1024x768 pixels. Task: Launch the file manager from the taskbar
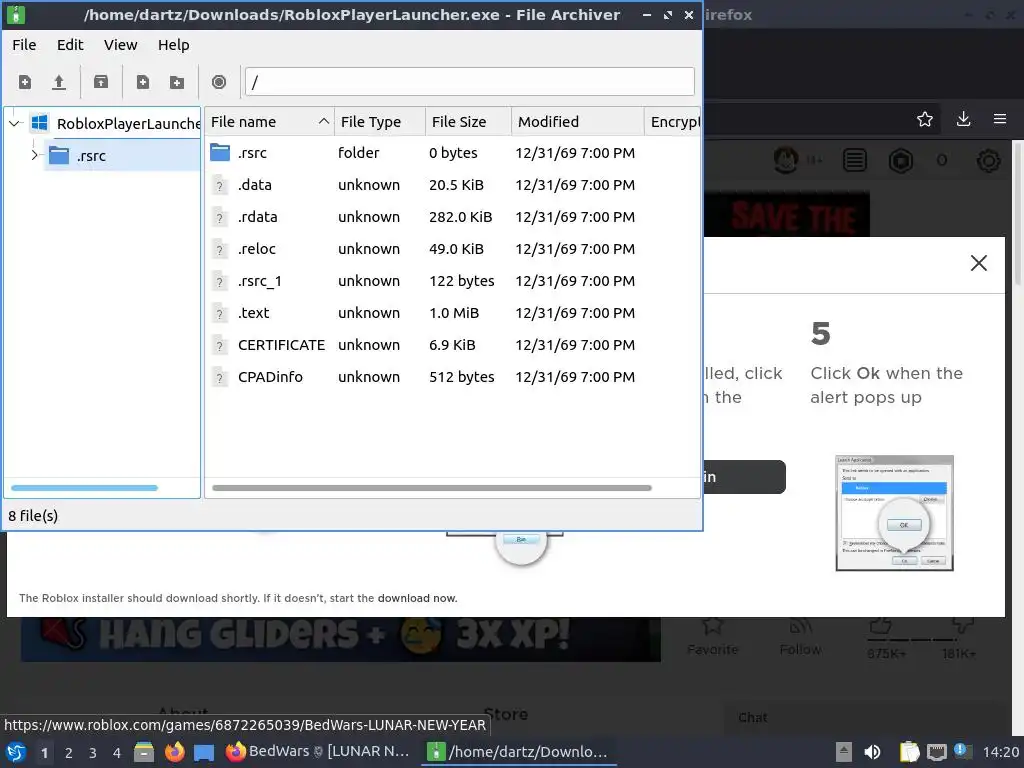point(144,752)
